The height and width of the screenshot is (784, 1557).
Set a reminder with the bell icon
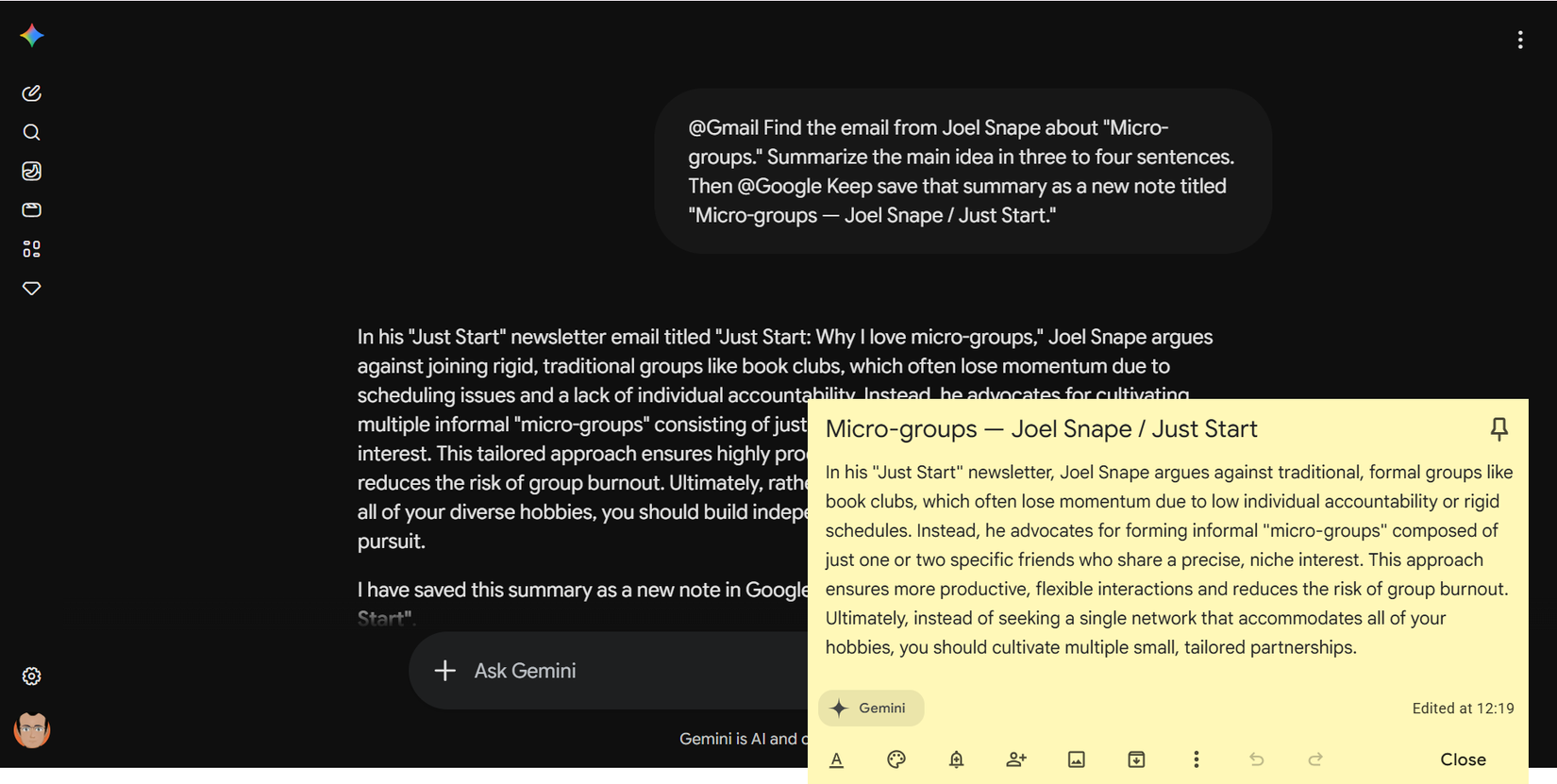point(956,759)
